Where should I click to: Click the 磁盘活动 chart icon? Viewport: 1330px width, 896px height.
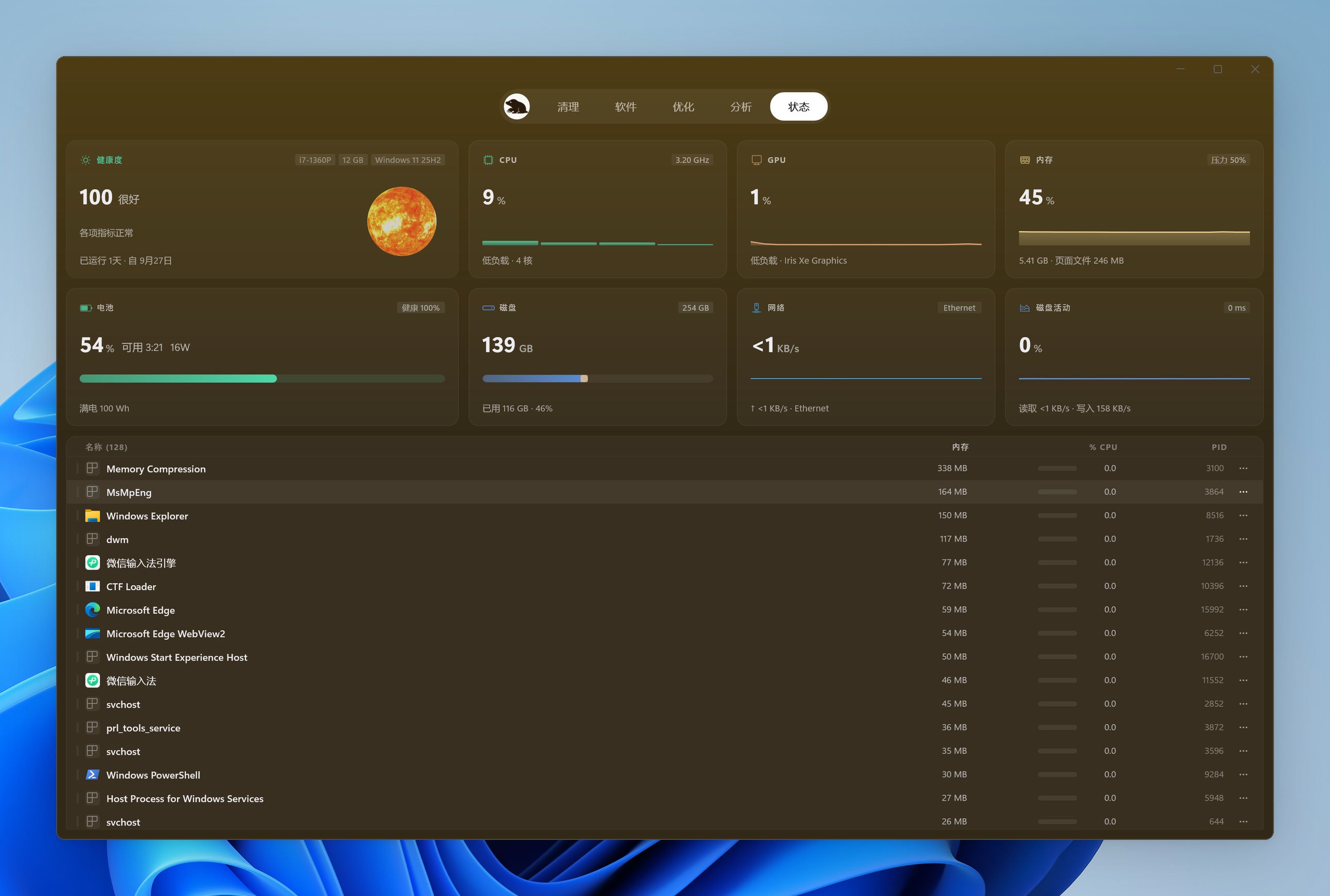pyautogui.click(x=1025, y=308)
